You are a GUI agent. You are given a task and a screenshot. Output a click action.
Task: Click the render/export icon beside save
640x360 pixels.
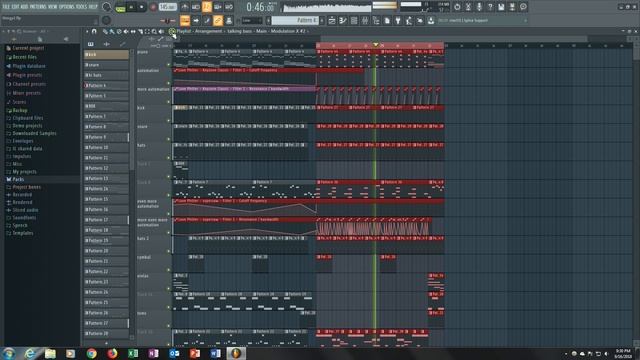(x=512, y=7)
